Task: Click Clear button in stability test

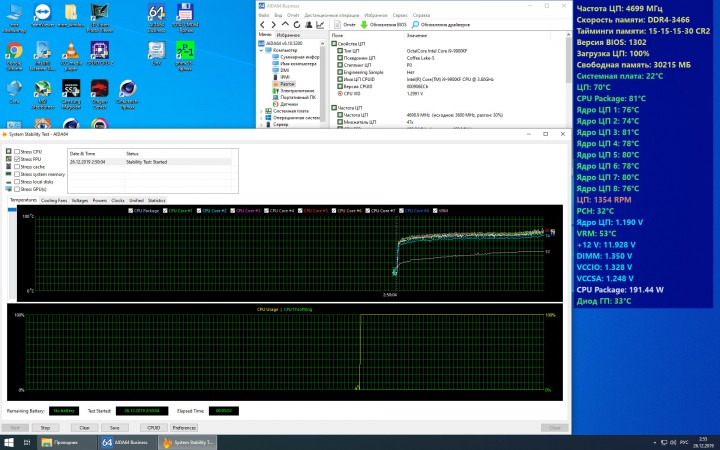Action: (84, 428)
